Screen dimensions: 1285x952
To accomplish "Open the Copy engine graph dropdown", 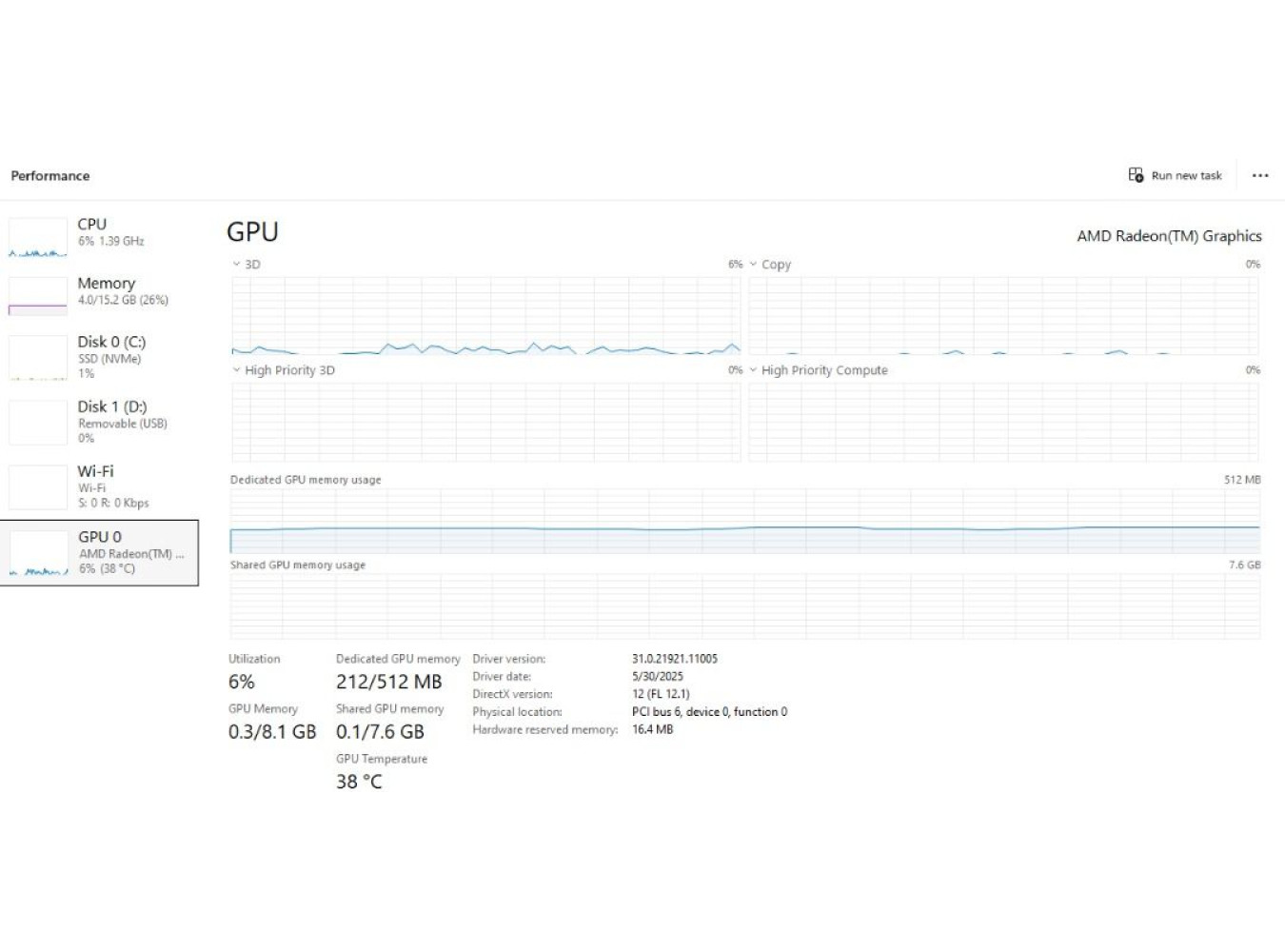I will pyautogui.click(x=753, y=265).
